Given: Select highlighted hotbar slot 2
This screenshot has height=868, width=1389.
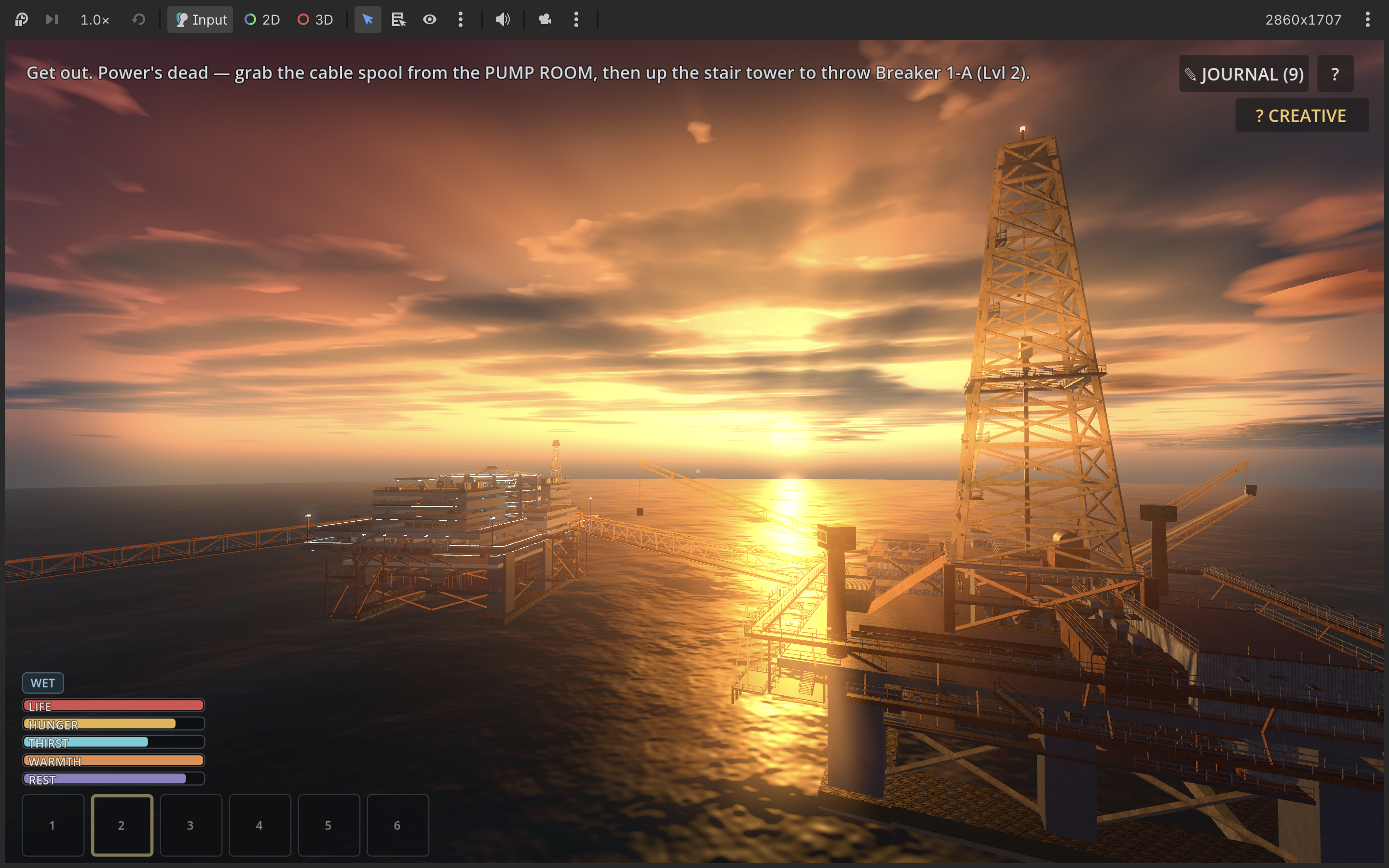Looking at the screenshot, I should [122, 826].
